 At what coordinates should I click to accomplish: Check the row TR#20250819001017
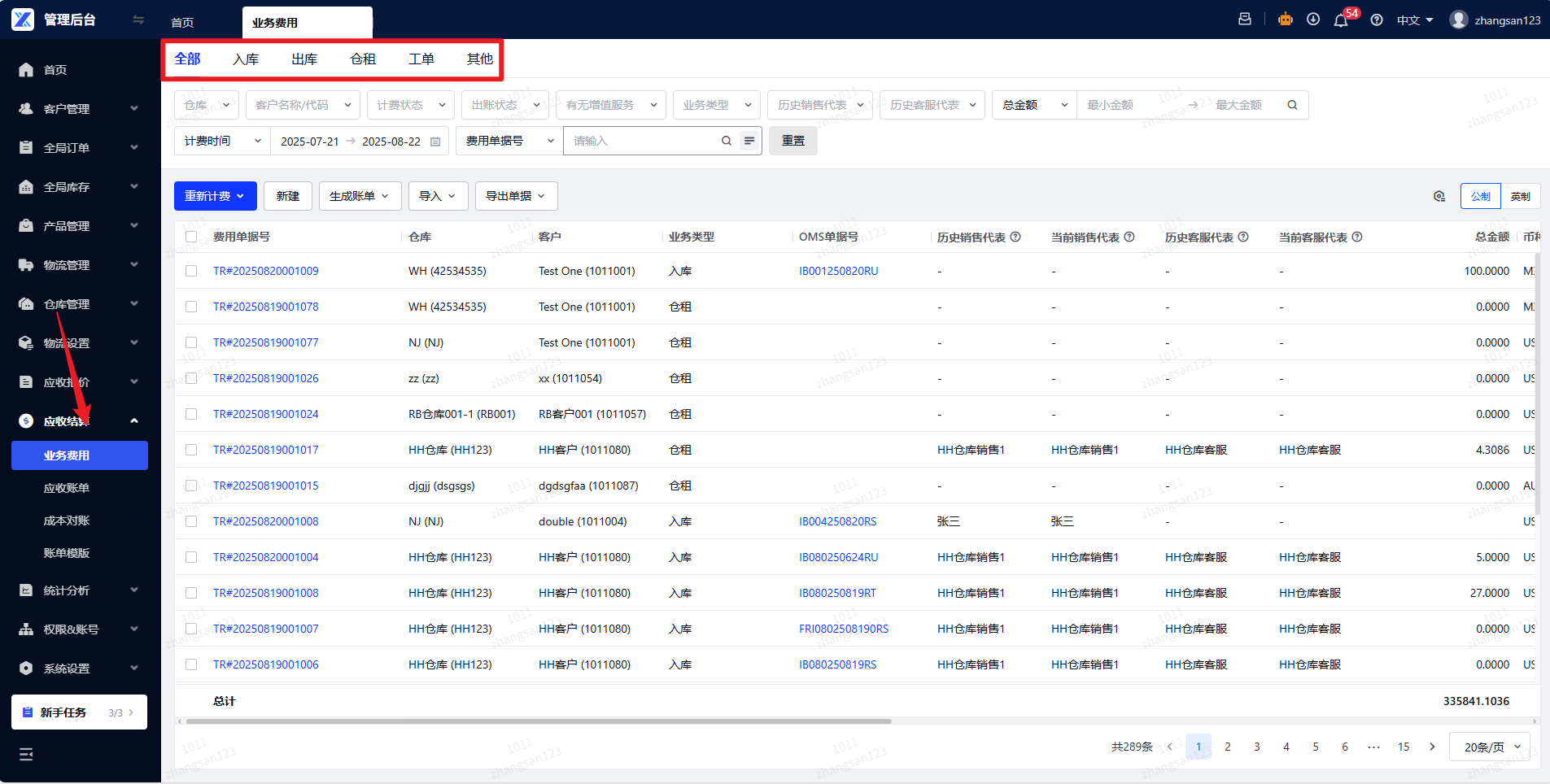coord(191,450)
